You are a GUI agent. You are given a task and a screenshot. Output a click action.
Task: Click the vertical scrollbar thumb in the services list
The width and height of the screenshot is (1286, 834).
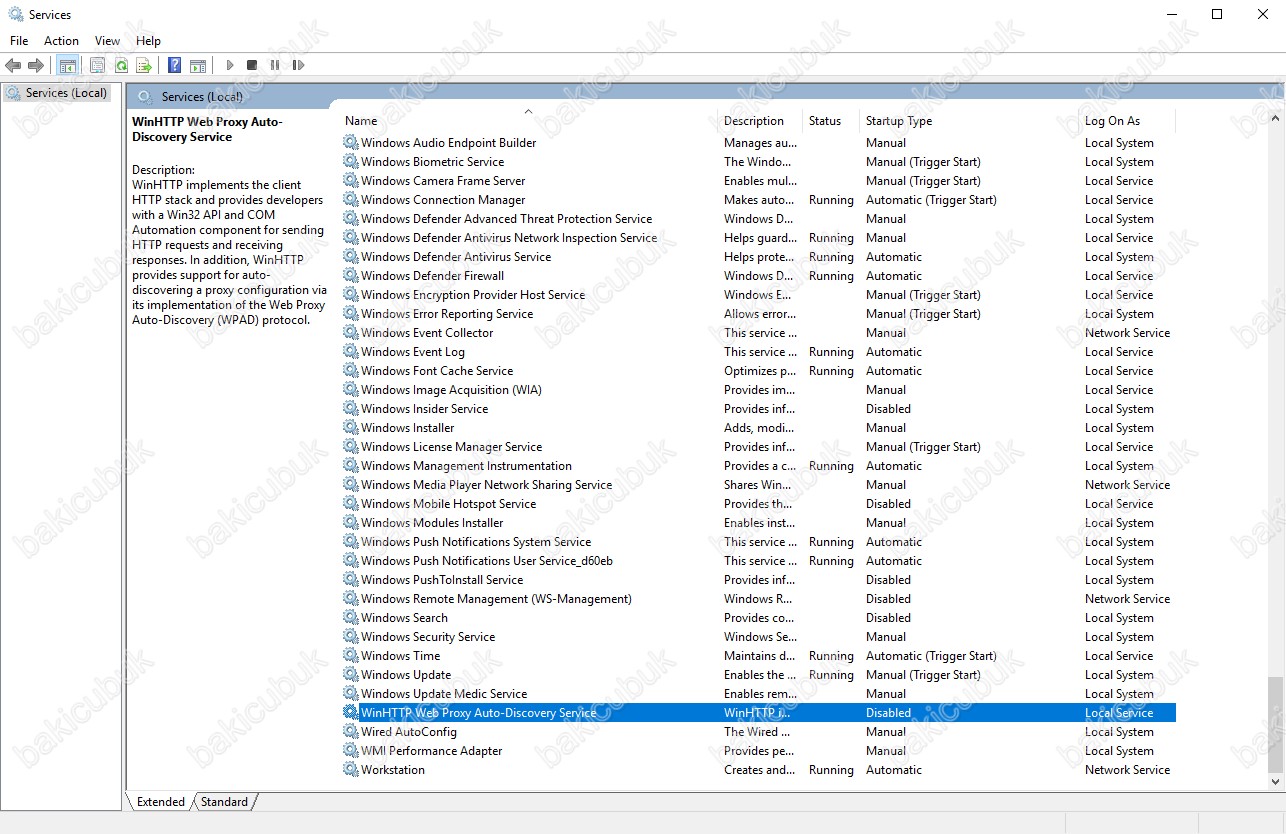[x=1274, y=723]
